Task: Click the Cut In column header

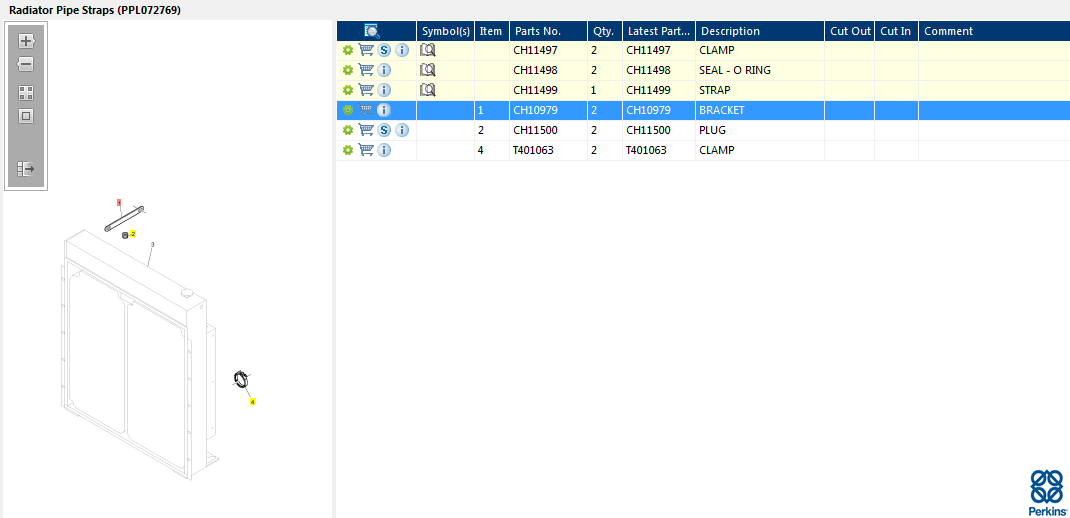Action: tap(897, 31)
